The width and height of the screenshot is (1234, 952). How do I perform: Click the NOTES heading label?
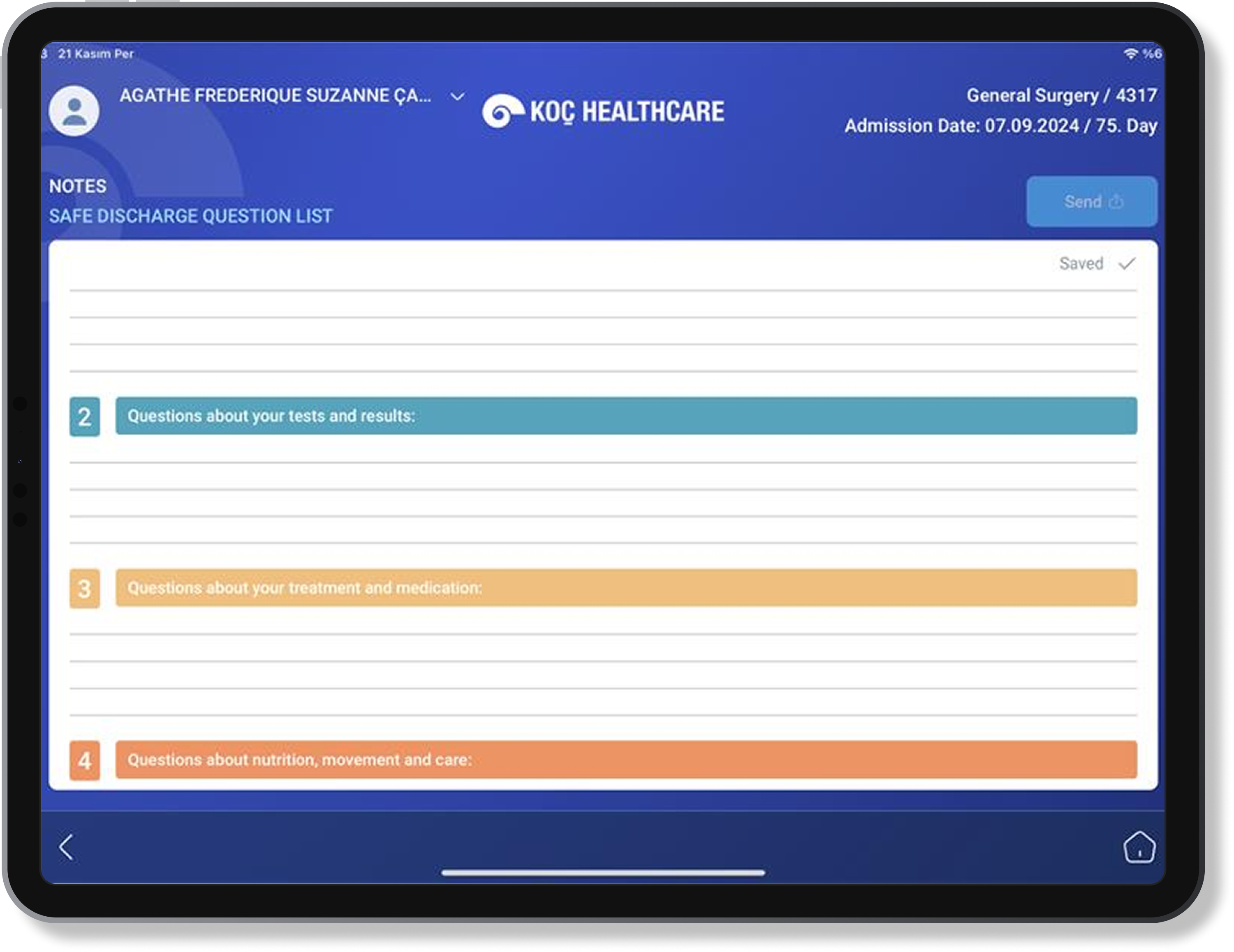tap(77, 187)
